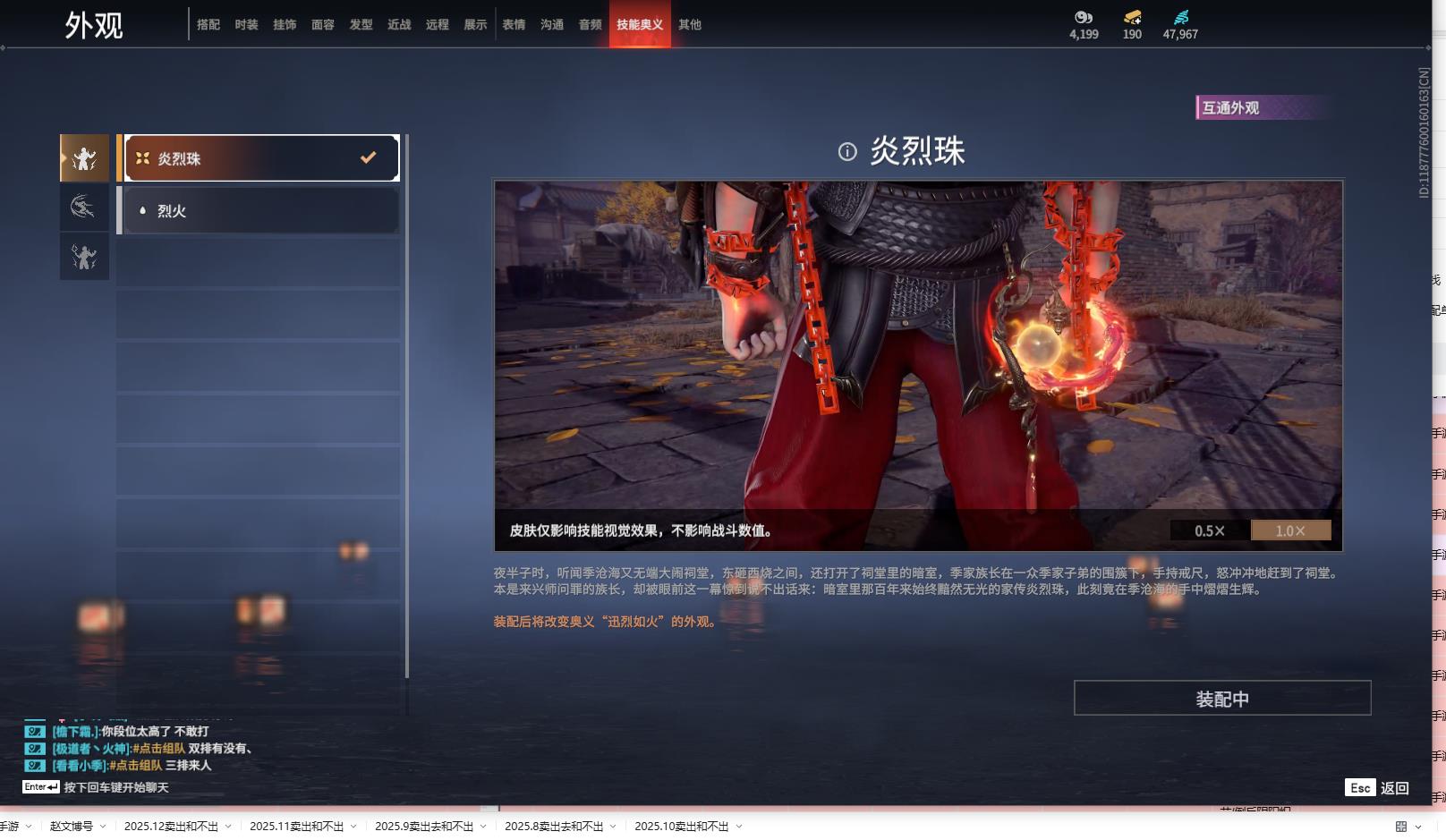Image resolution: width=1446 pixels, height=840 pixels.
Task: Click the flame drop icon on 烈火 row
Action: point(142,210)
